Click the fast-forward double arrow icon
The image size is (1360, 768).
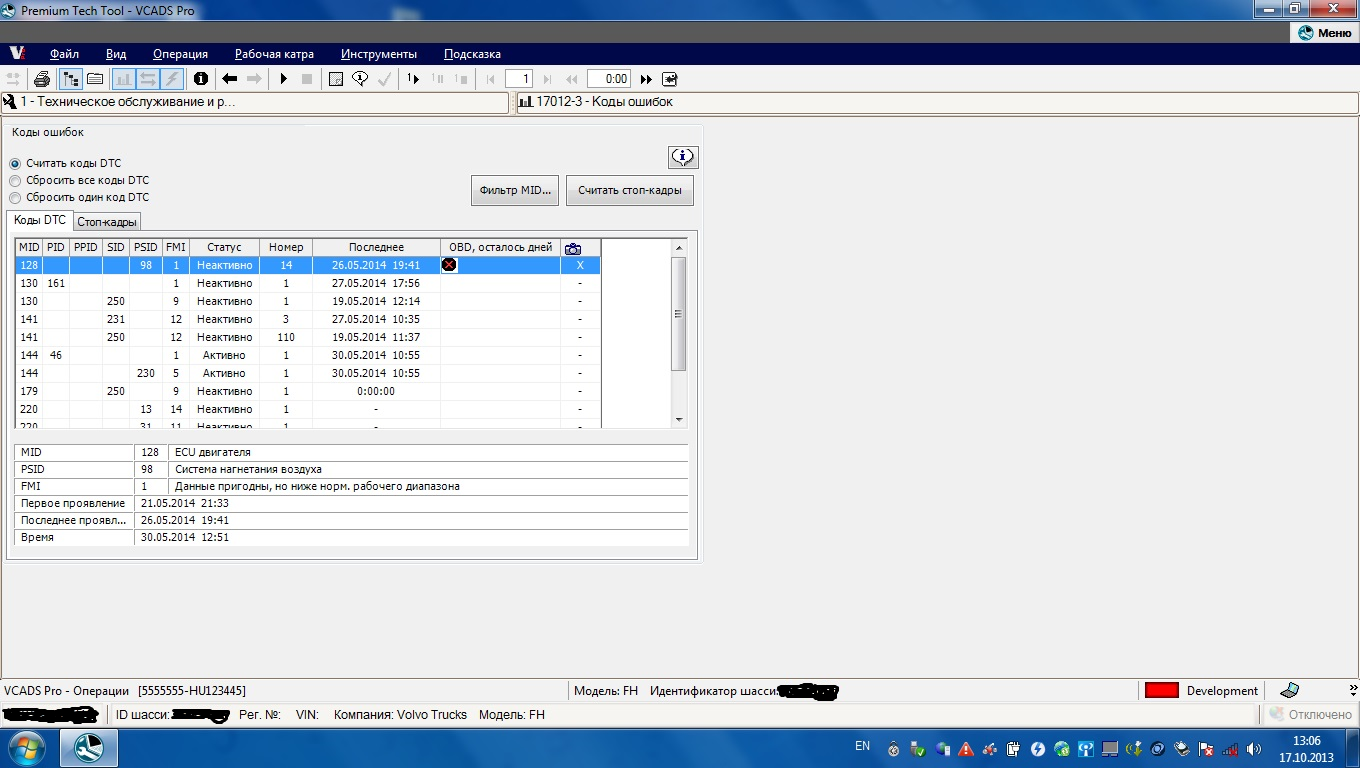pos(646,79)
